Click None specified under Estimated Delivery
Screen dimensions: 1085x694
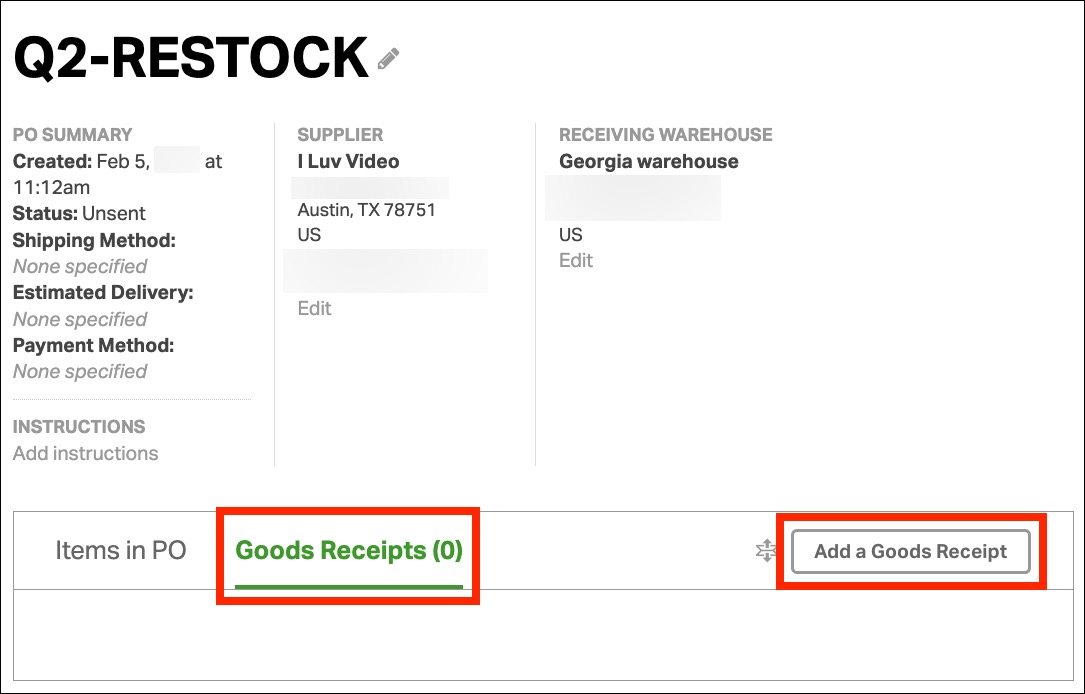click(x=80, y=319)
